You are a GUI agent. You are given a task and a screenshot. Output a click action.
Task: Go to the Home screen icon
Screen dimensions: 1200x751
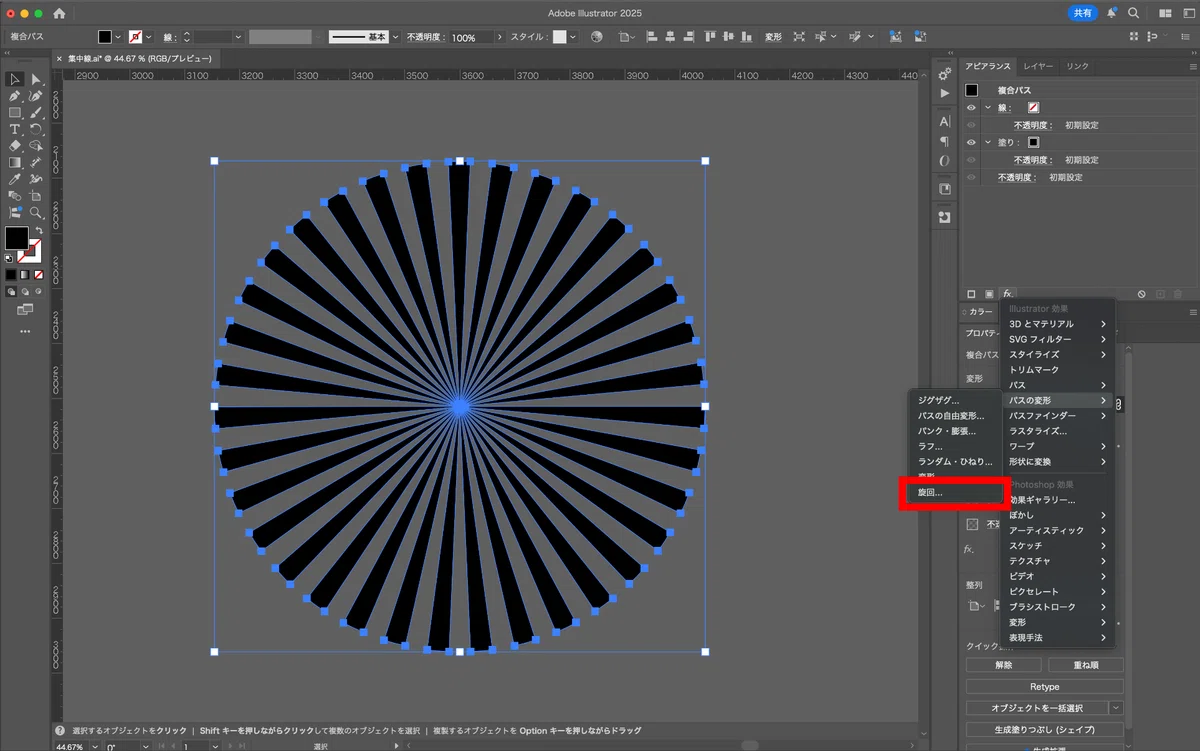click(59, 14)
